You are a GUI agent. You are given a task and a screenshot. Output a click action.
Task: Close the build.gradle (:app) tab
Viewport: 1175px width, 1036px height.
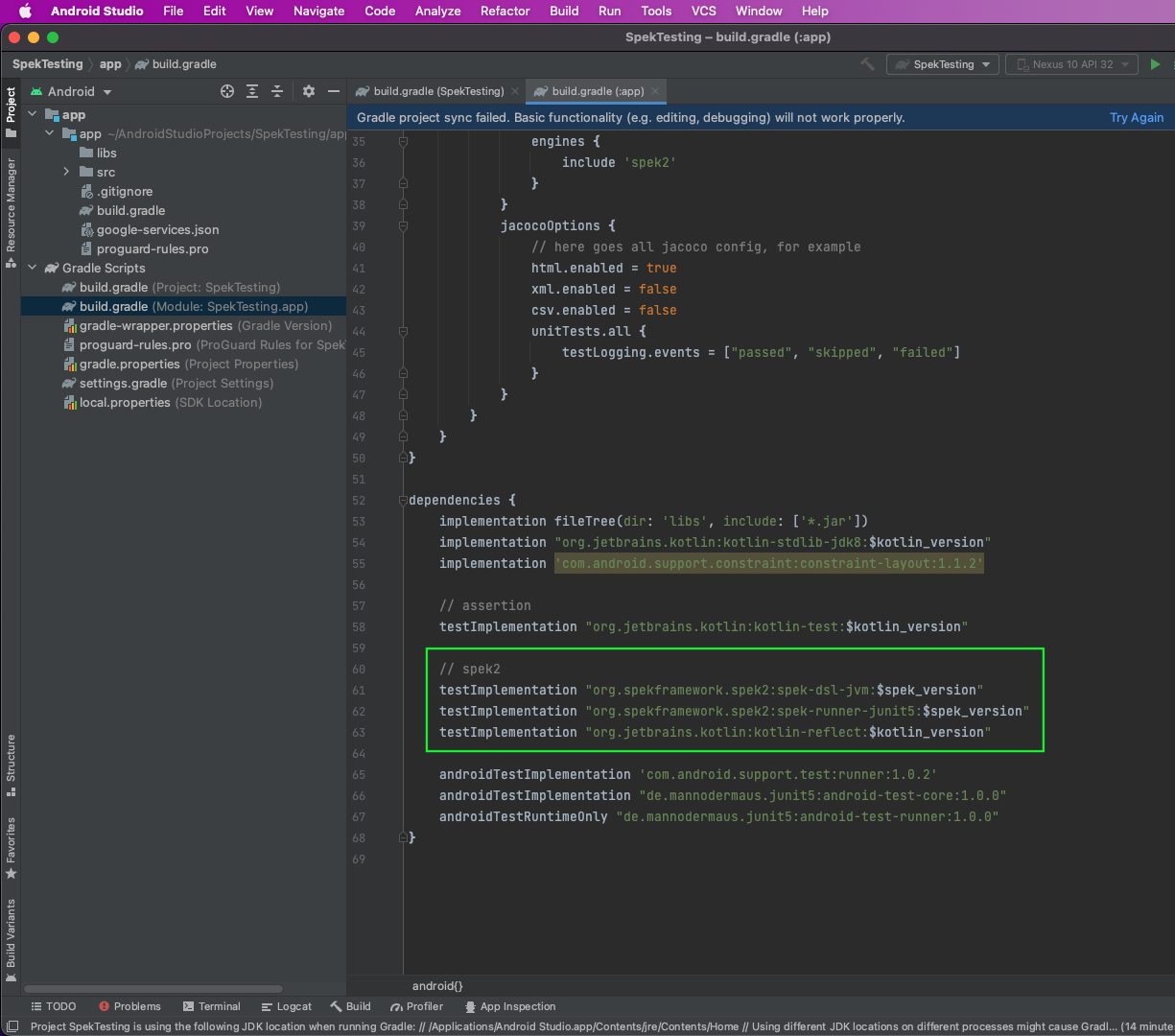[x=655, y=91]
